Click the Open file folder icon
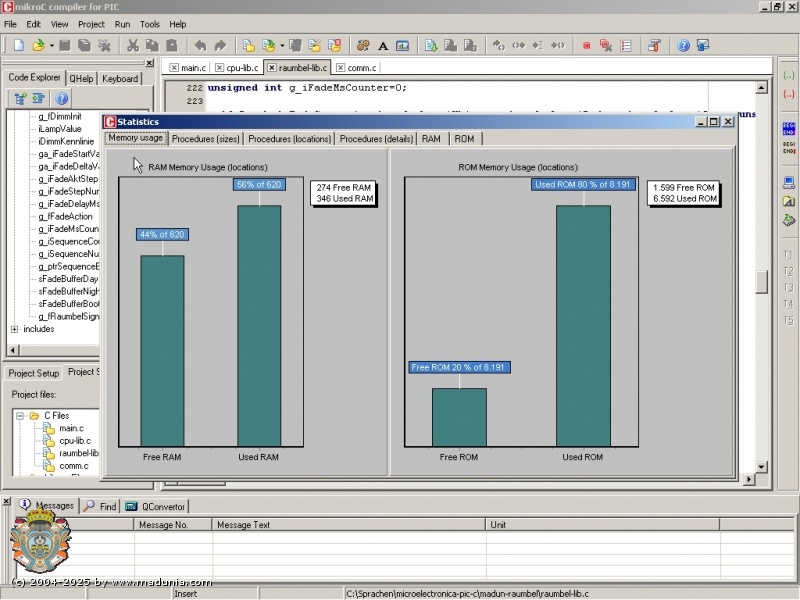The width and height of the screenshot is (800, 600). [x=38, y=45]
